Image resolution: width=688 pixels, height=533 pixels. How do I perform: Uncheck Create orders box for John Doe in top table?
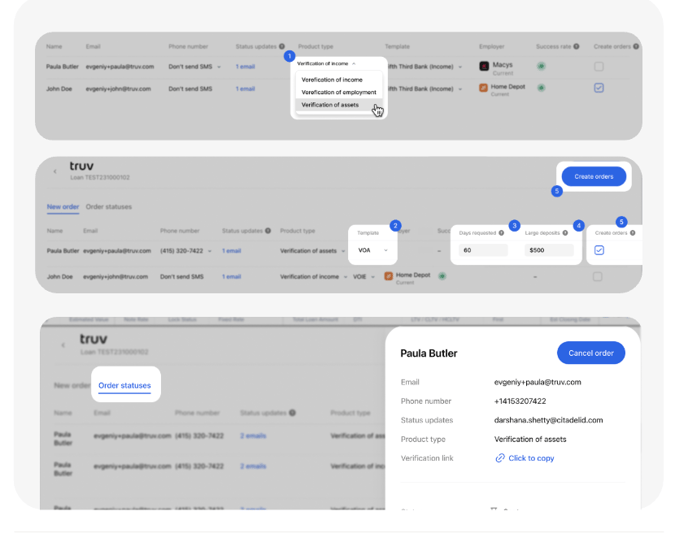pyautogui.click(x=599, y=88)
